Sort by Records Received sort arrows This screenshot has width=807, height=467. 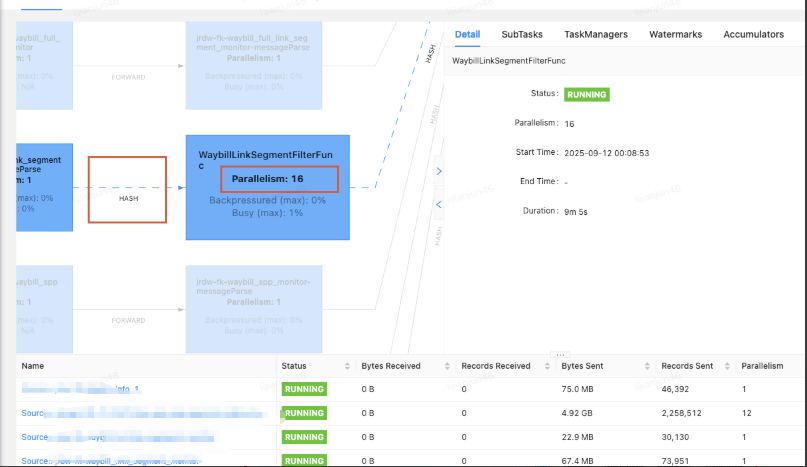coord(547,366)
